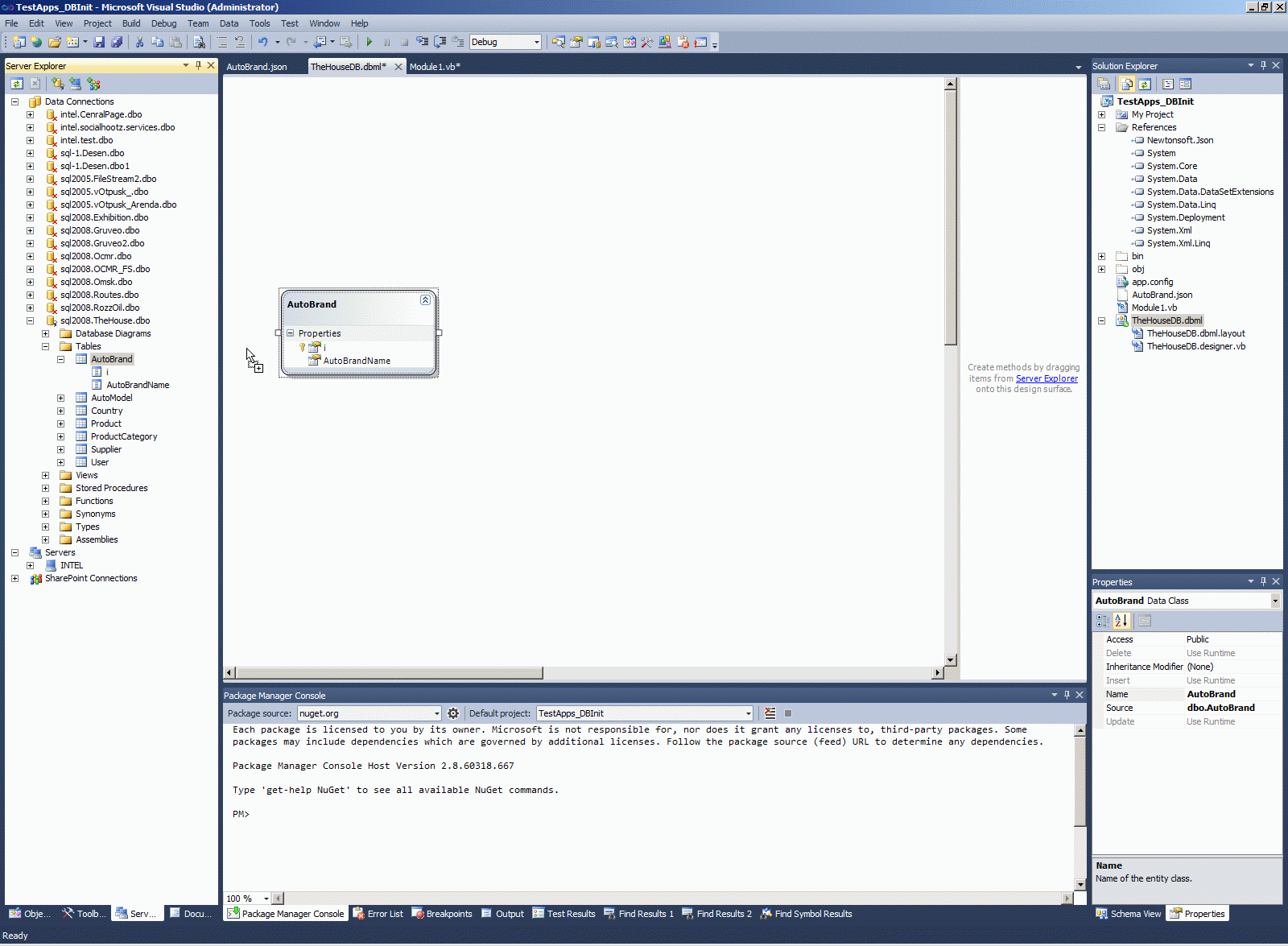Viewport: 1288px width, 946px height.
Task: Open the Properties object selector dropdown
Action: 1275,601
